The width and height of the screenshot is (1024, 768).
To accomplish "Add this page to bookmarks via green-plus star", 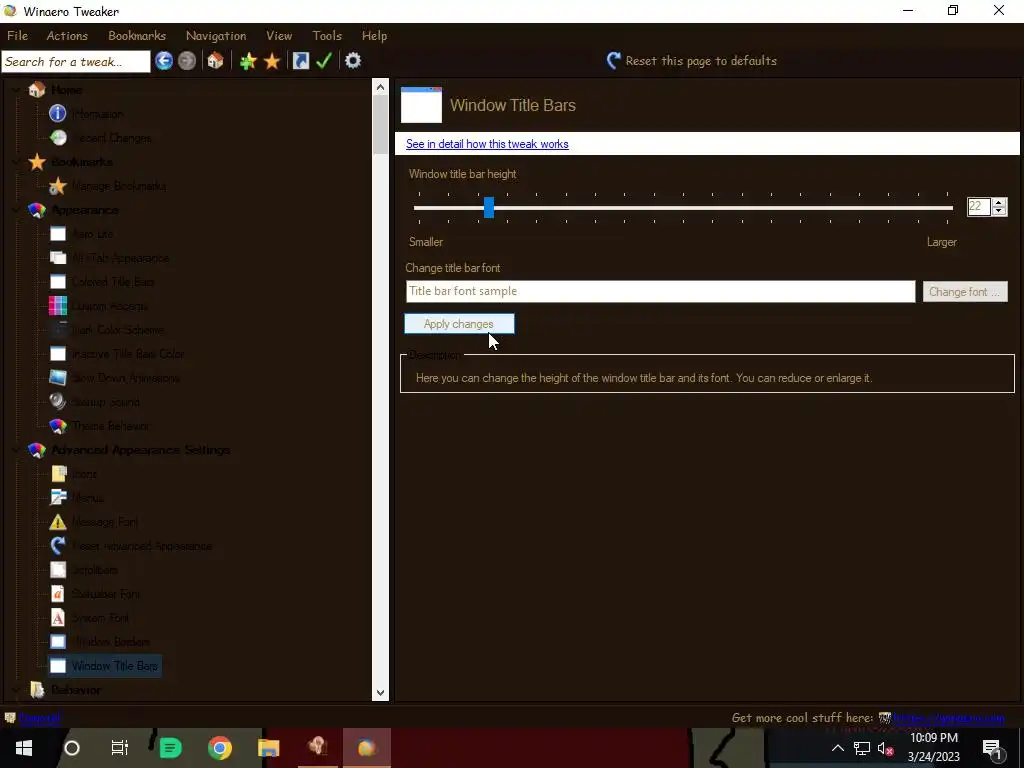I will [248, 61].
